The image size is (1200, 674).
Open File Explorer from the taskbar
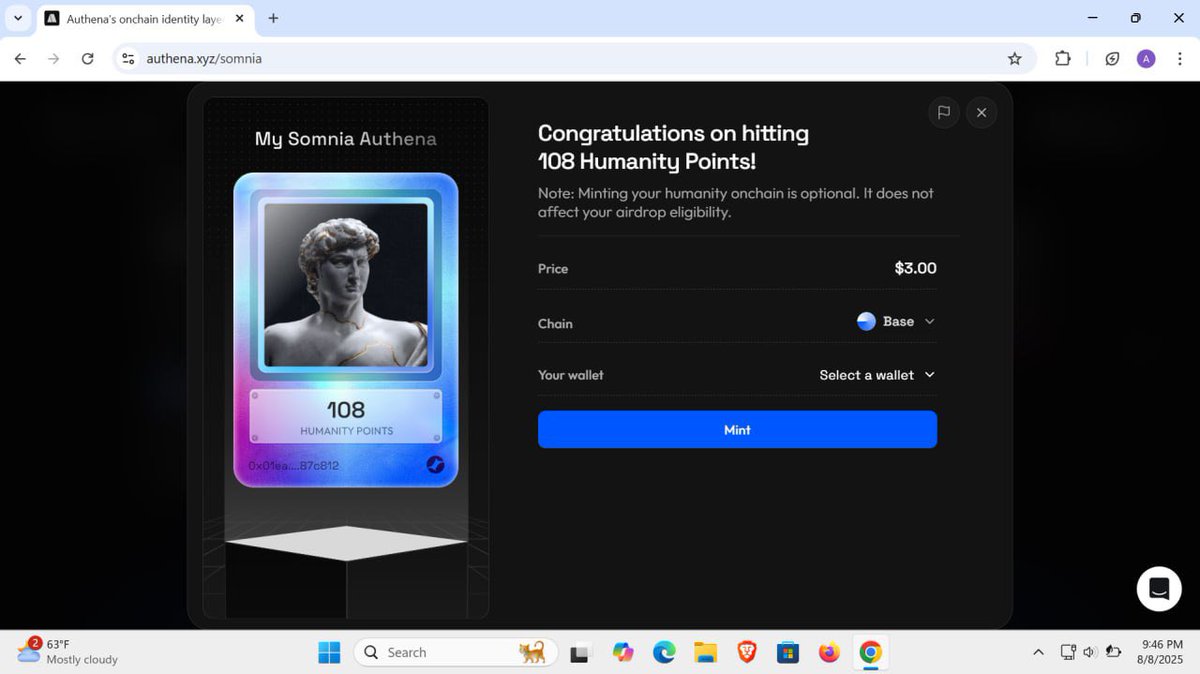tap(705, 652)
